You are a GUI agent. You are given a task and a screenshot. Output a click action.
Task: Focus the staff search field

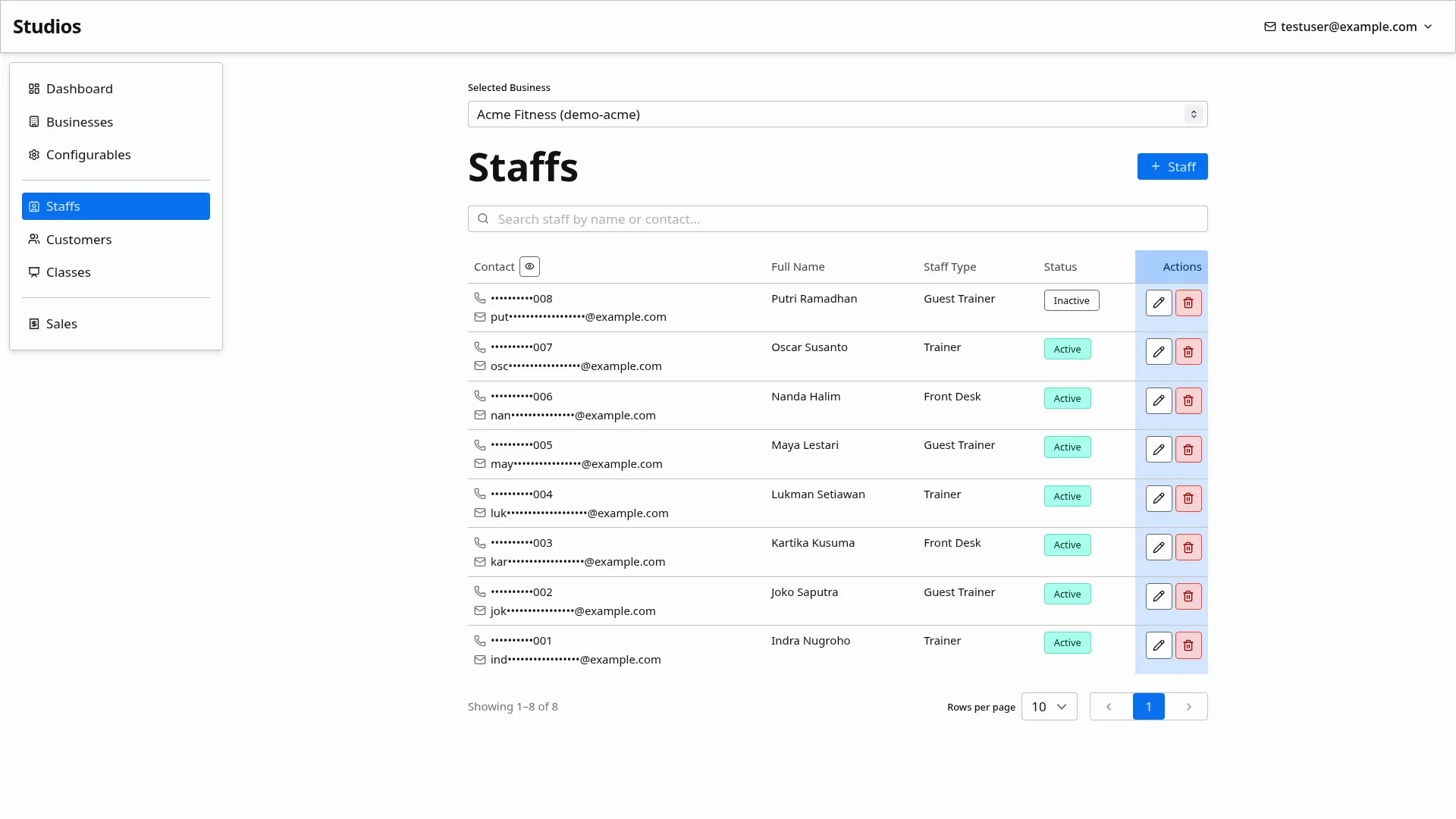coord(837,219)
